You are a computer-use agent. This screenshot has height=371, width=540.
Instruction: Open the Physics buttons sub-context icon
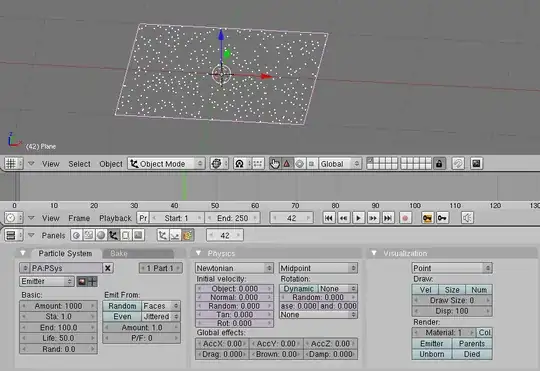pos(175,235)
